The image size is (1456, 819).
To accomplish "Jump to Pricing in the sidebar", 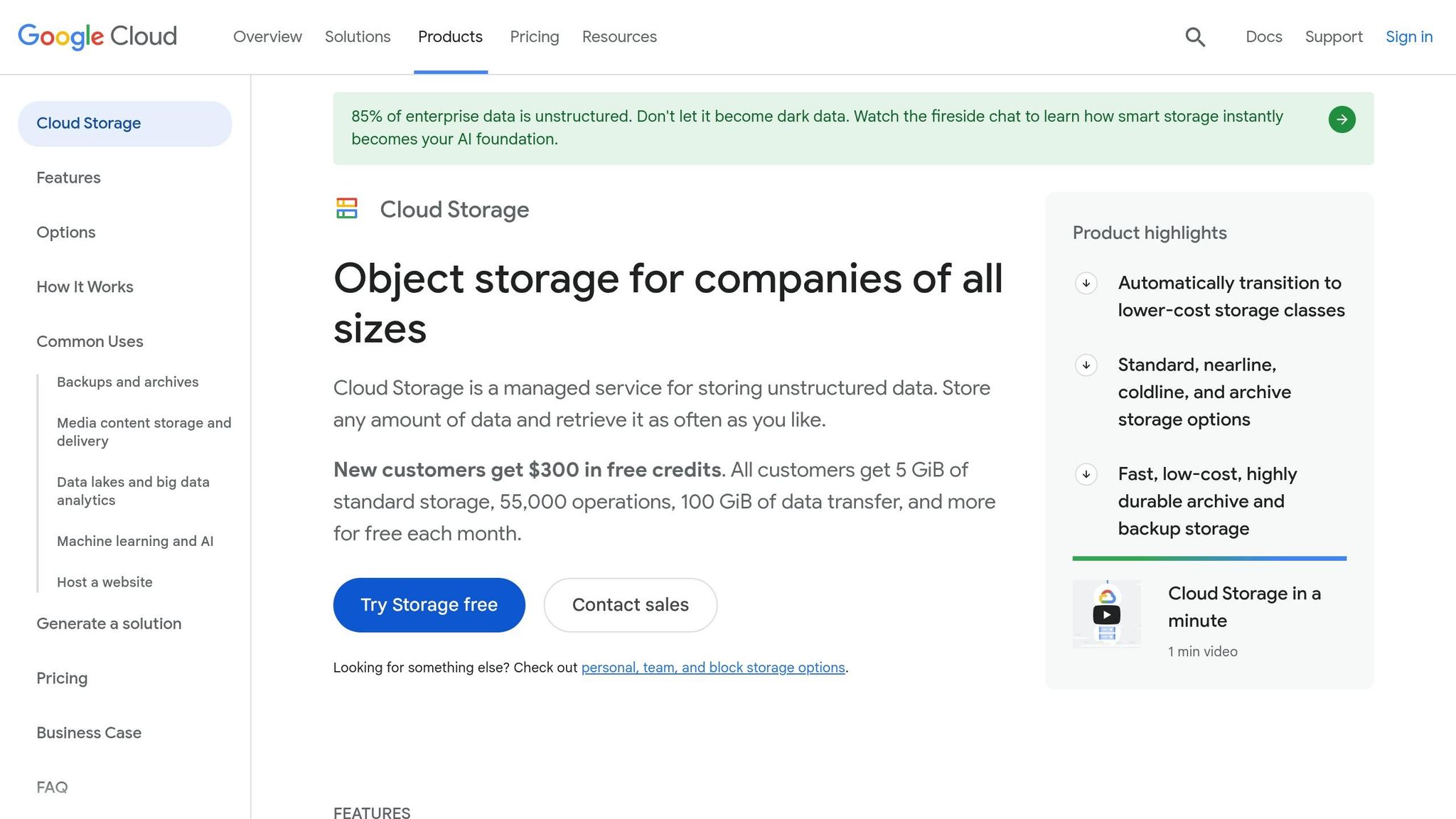I will click(x=62, y=678).
